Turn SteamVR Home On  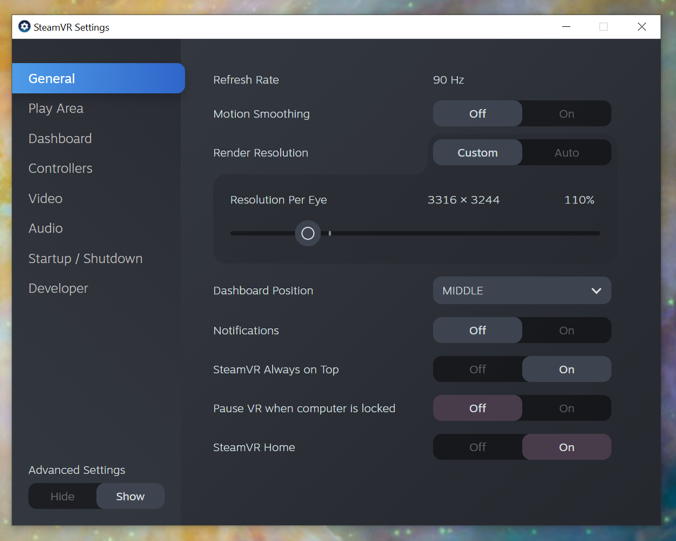point(566,447)
